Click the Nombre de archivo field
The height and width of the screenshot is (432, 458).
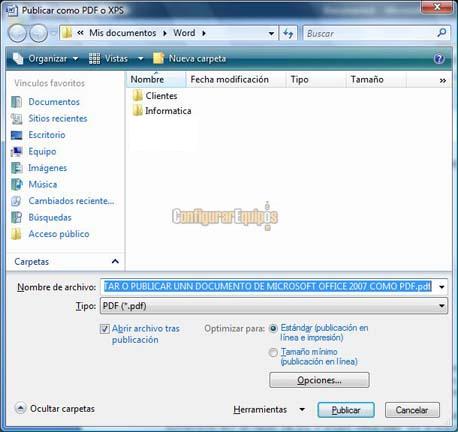click(274, 287)
